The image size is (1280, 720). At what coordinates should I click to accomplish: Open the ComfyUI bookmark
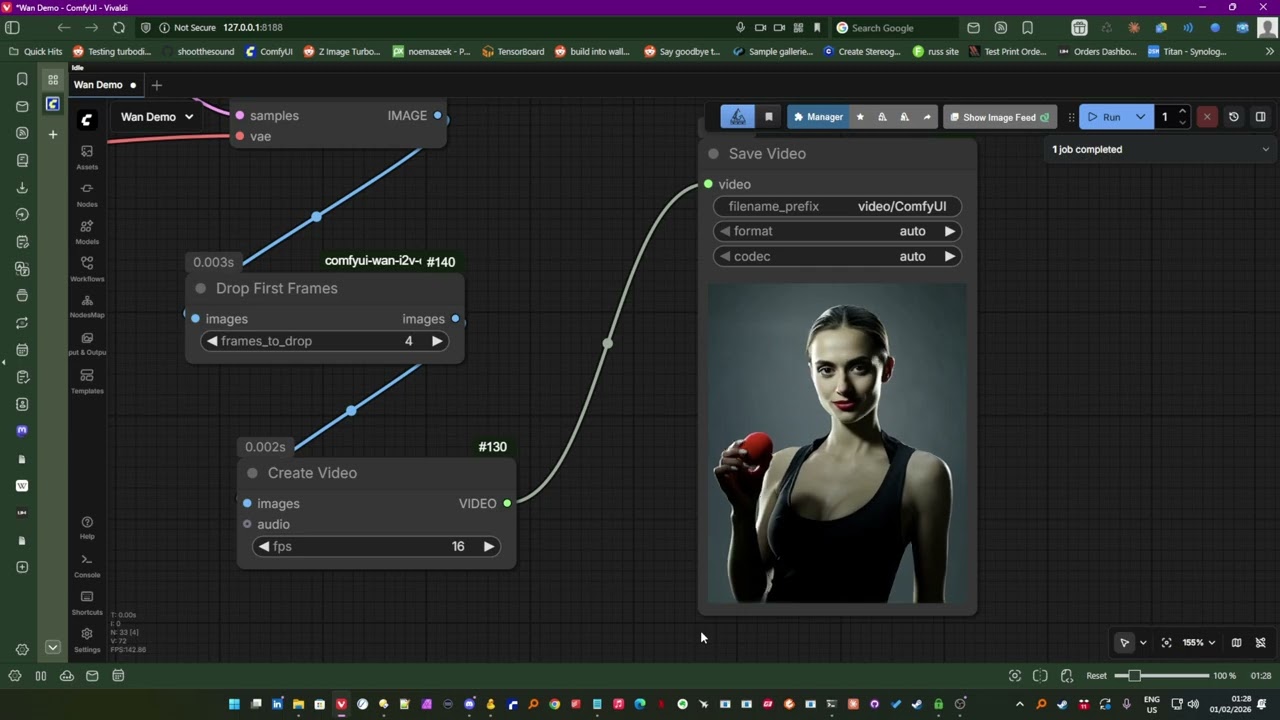click(x=269, y=52)
